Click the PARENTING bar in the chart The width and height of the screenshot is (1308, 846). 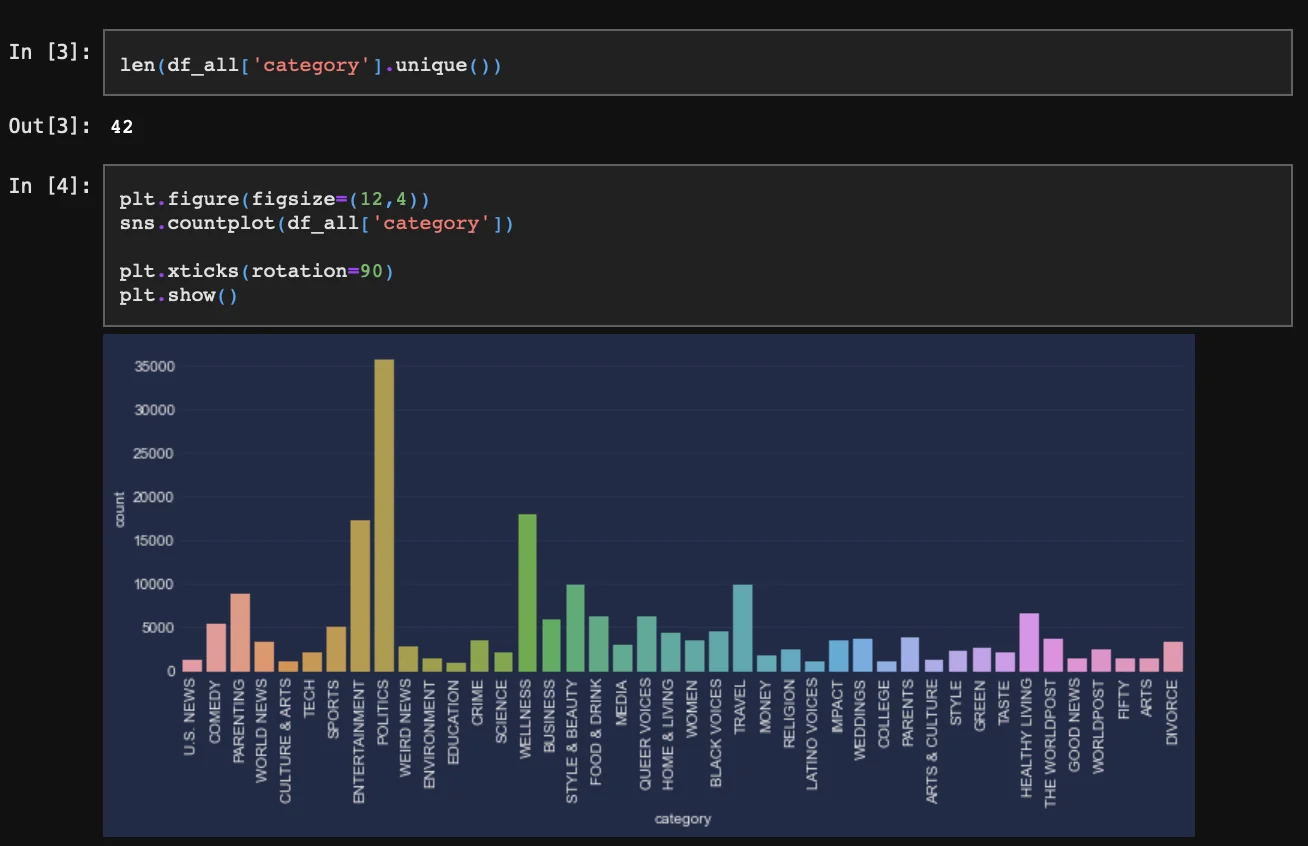[x=240, y=633]
